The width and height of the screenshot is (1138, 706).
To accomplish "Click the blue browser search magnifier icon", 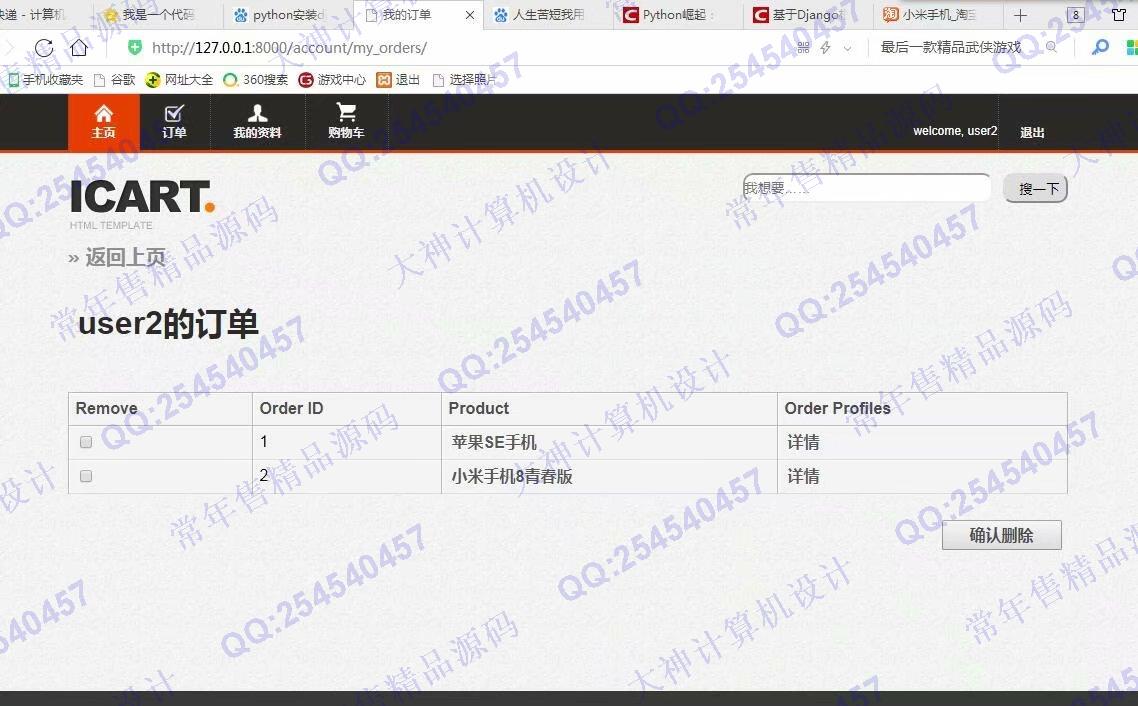I will tap(1100, 47).
